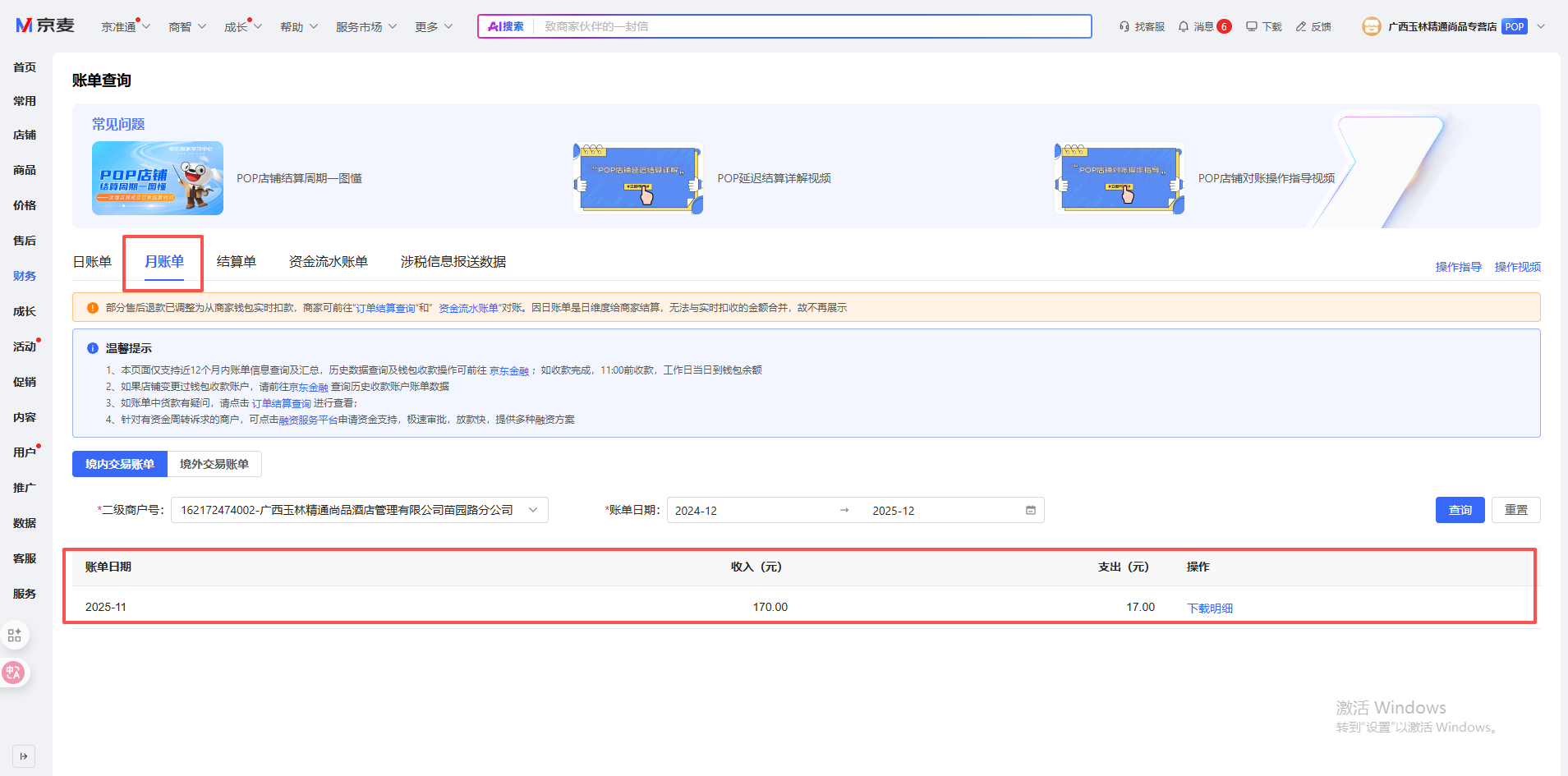
Task: Select 境内交易账单 toggle
Action: pos(120,464)
